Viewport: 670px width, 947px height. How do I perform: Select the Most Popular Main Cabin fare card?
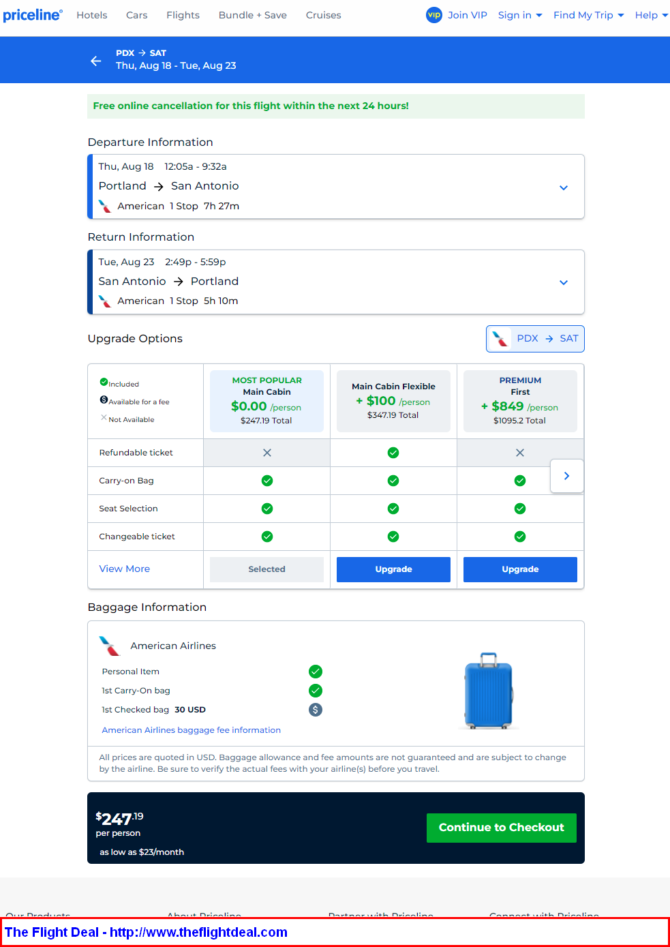[x=266, y=401]
